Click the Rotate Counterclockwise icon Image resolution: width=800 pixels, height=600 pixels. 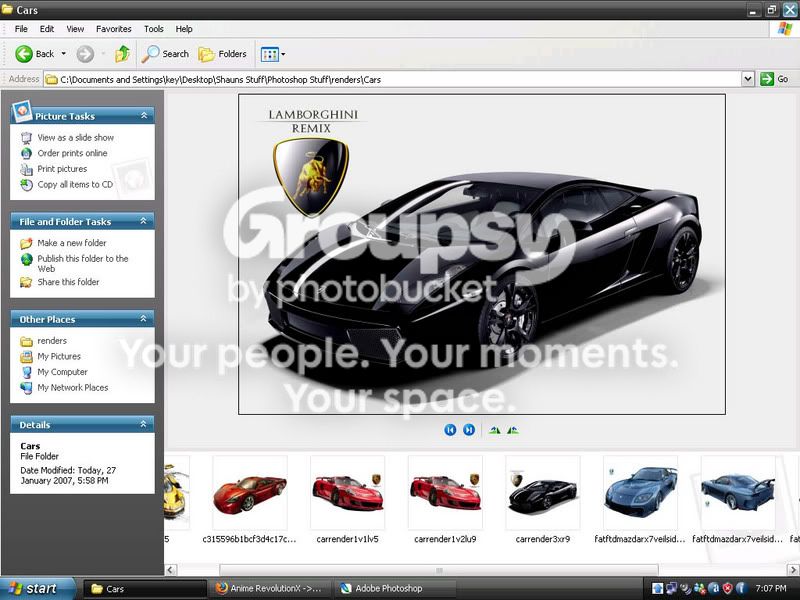[513, 430]
